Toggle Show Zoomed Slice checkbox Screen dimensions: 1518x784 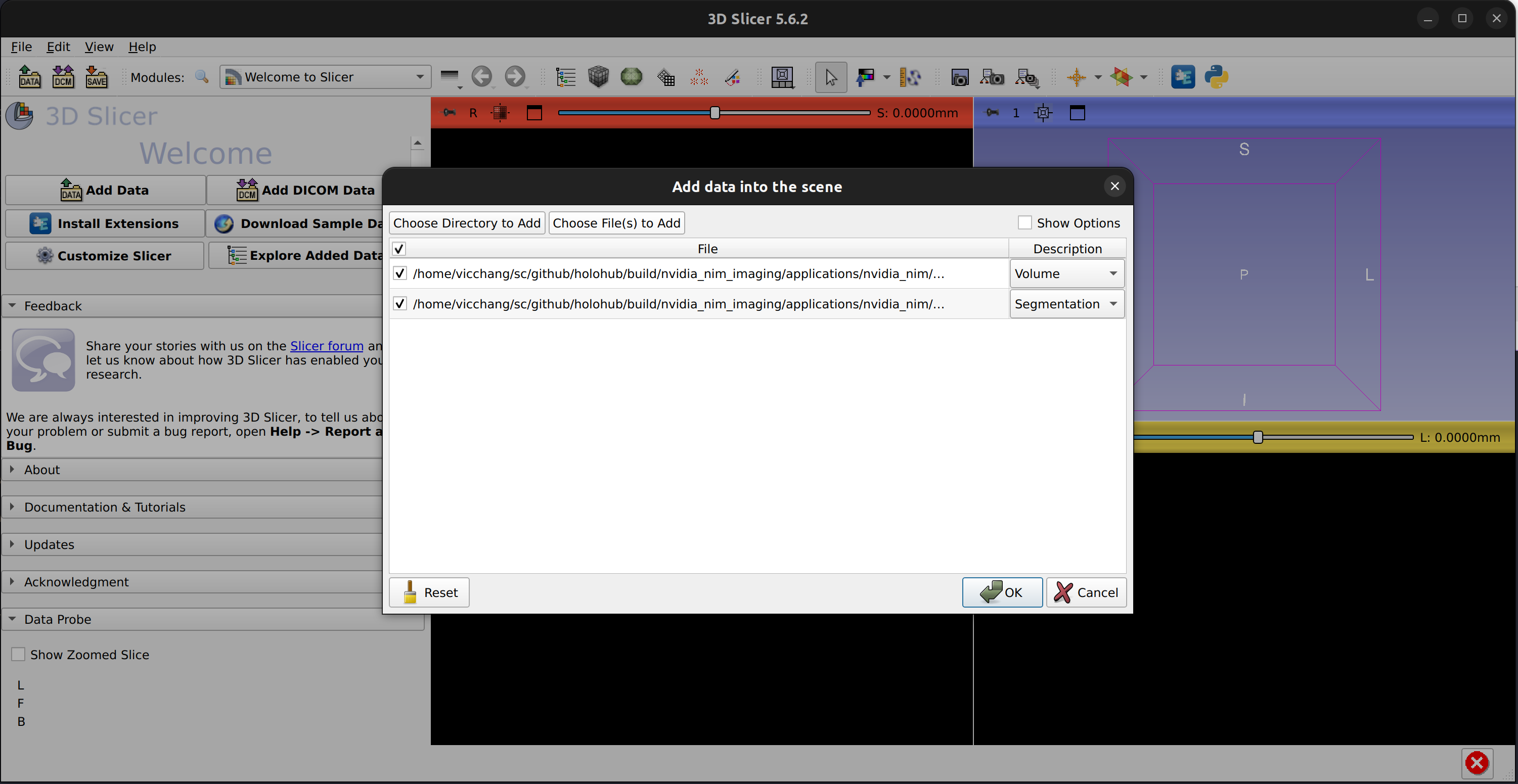(x=18, y=655)
